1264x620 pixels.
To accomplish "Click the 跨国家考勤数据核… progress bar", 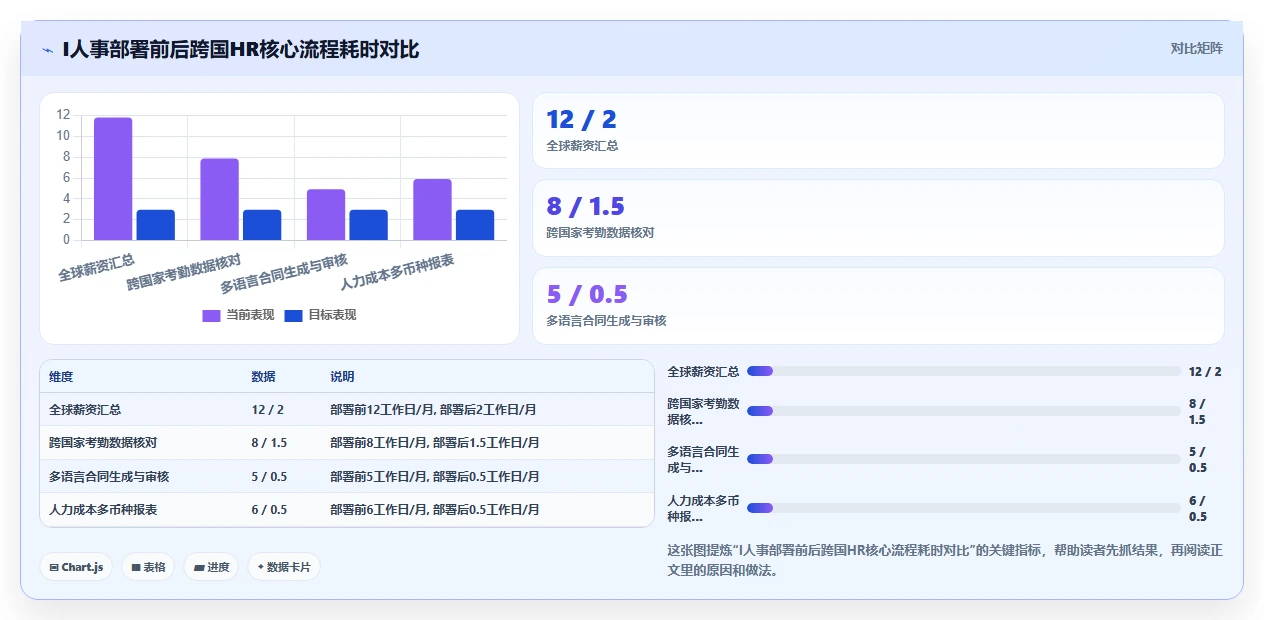I will (964, 411).
